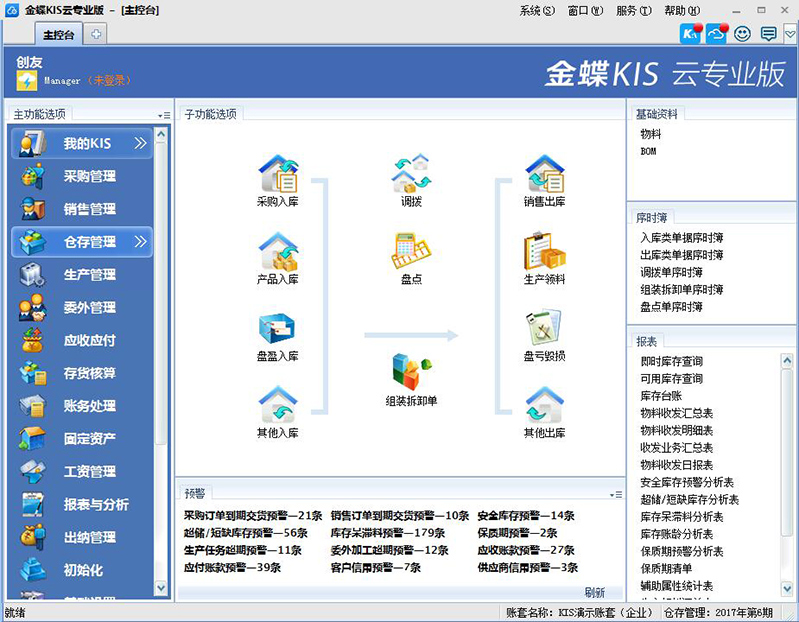Open 主功能选项 panel options dropdown
The height and width of the screenshot is (622, 799).
pyautogui.click(x=164, y=116)
